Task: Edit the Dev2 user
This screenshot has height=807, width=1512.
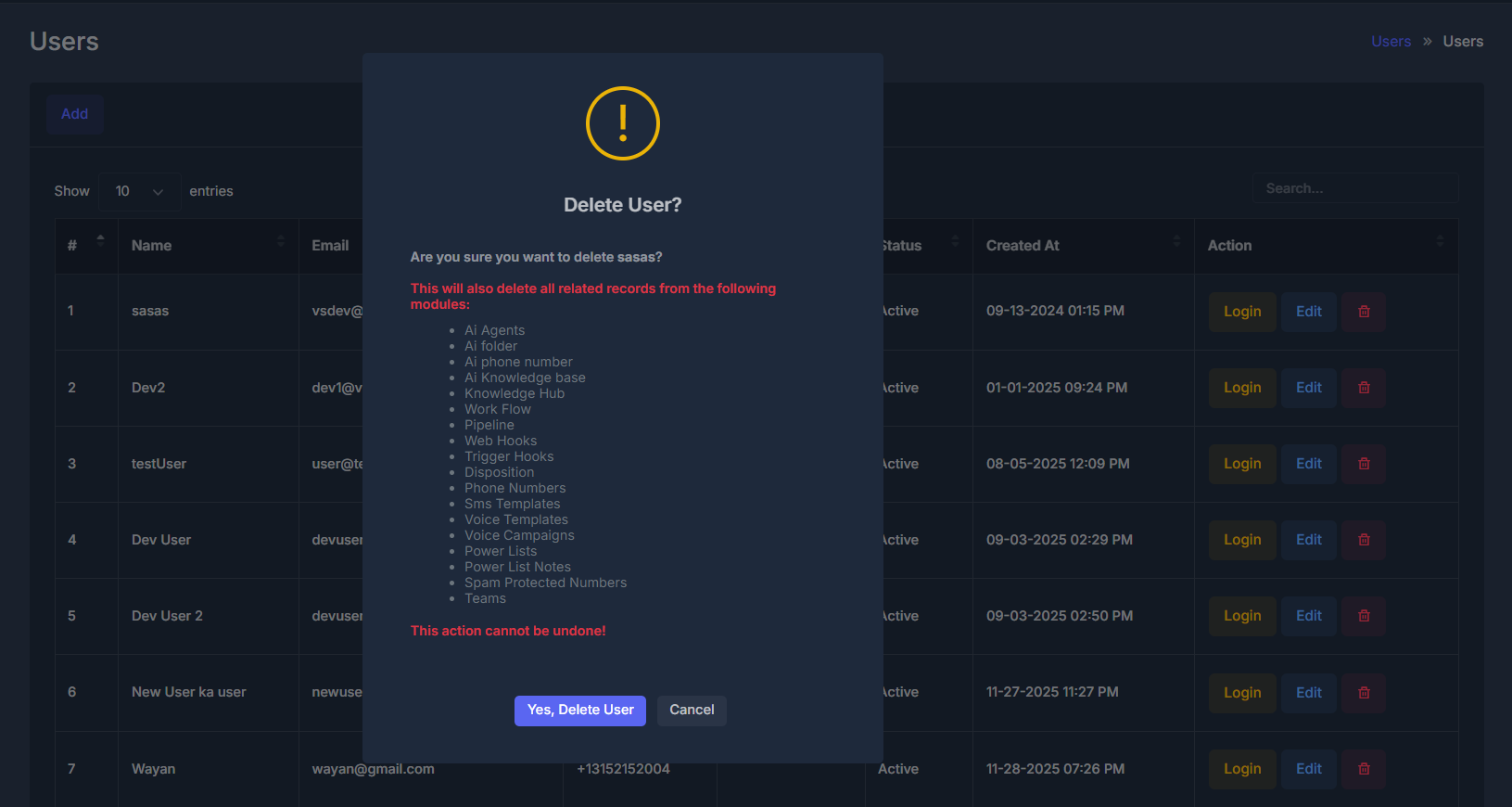Action: (1309, 388)
